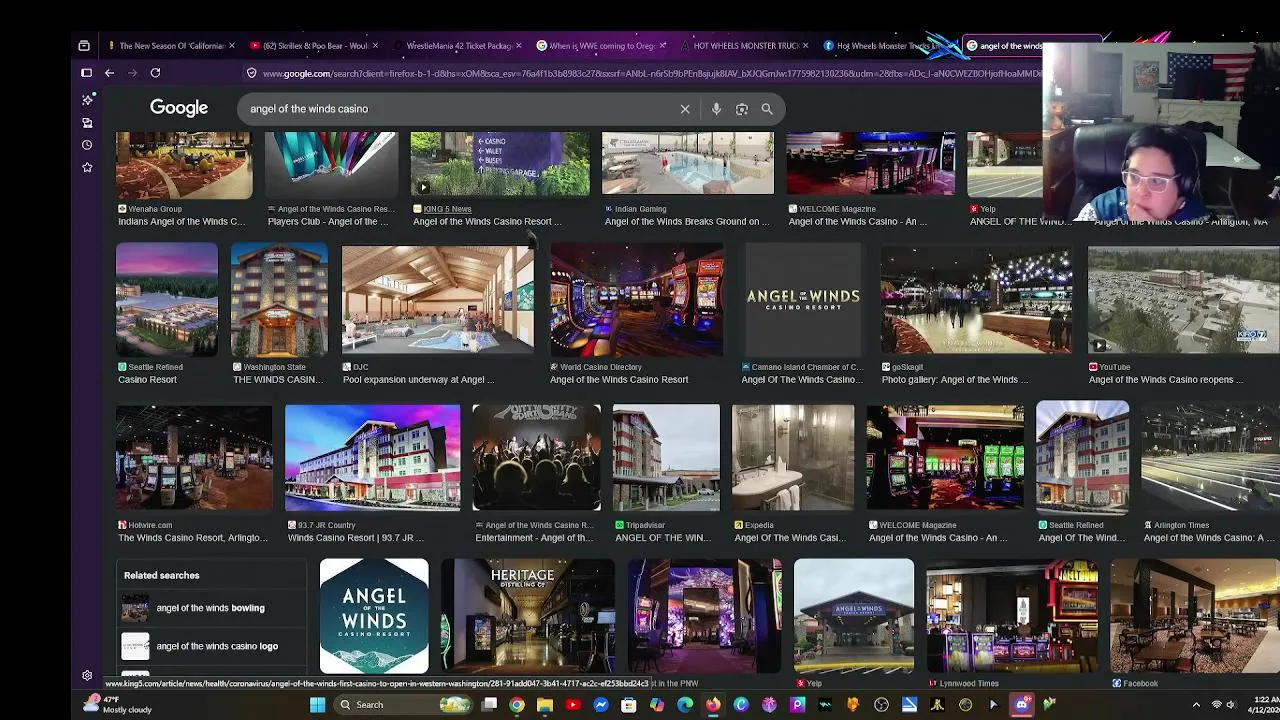Open synced tabs in sidebar
This screenshot has width=1280, height=720.
[x=87, y=123]
